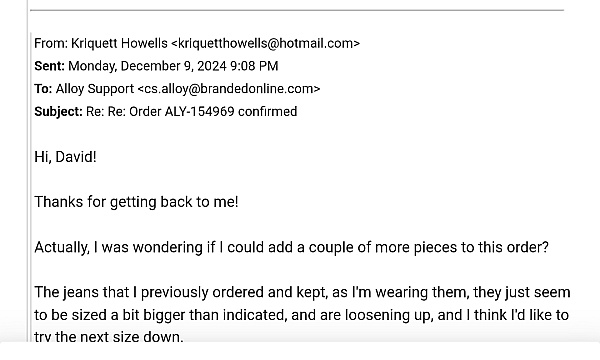
Task: Click the bold To: label
Action: [43, 89]
